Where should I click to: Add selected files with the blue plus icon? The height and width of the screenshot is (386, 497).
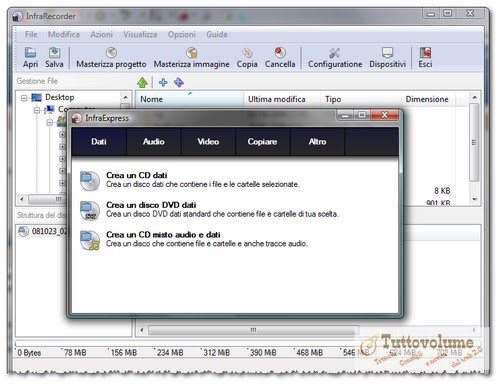[163, 82]
